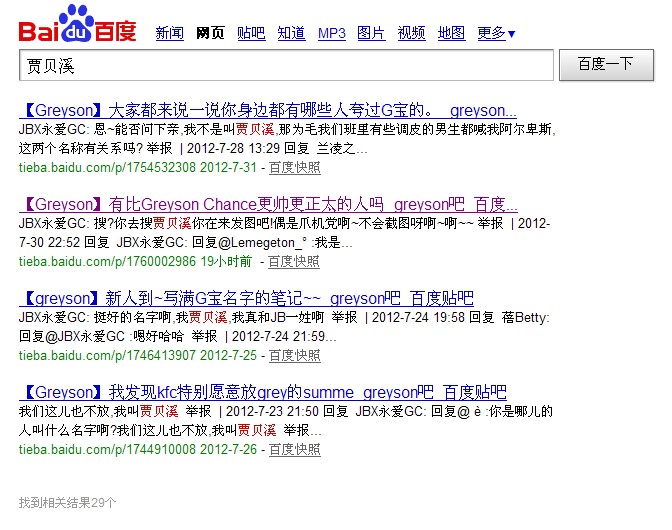
Task: Open 百度快照 for tieba post 1746413907
Action: [295, 355]
